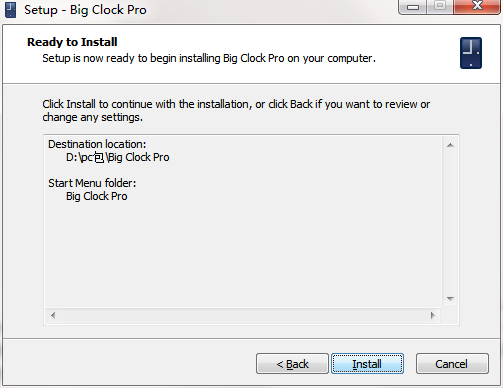Screen dimensions: 503x388
Task: Click the vertical scrollbar track
Action: pos(450,222)
